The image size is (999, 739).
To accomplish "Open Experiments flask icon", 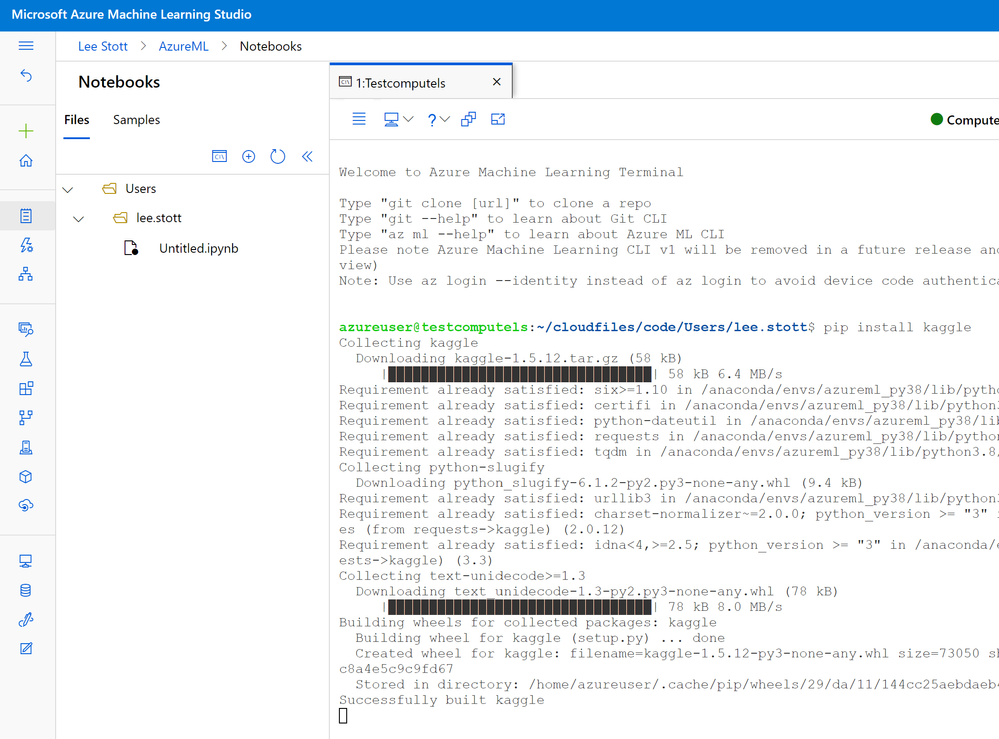I will (x=26, y=359).
